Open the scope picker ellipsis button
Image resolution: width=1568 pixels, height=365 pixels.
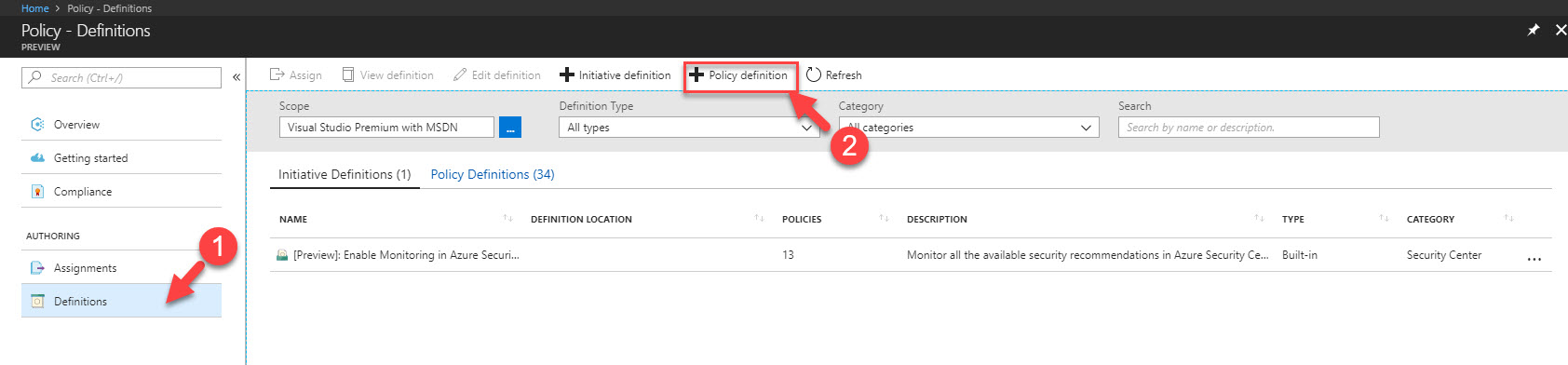[x=510, y=128]
